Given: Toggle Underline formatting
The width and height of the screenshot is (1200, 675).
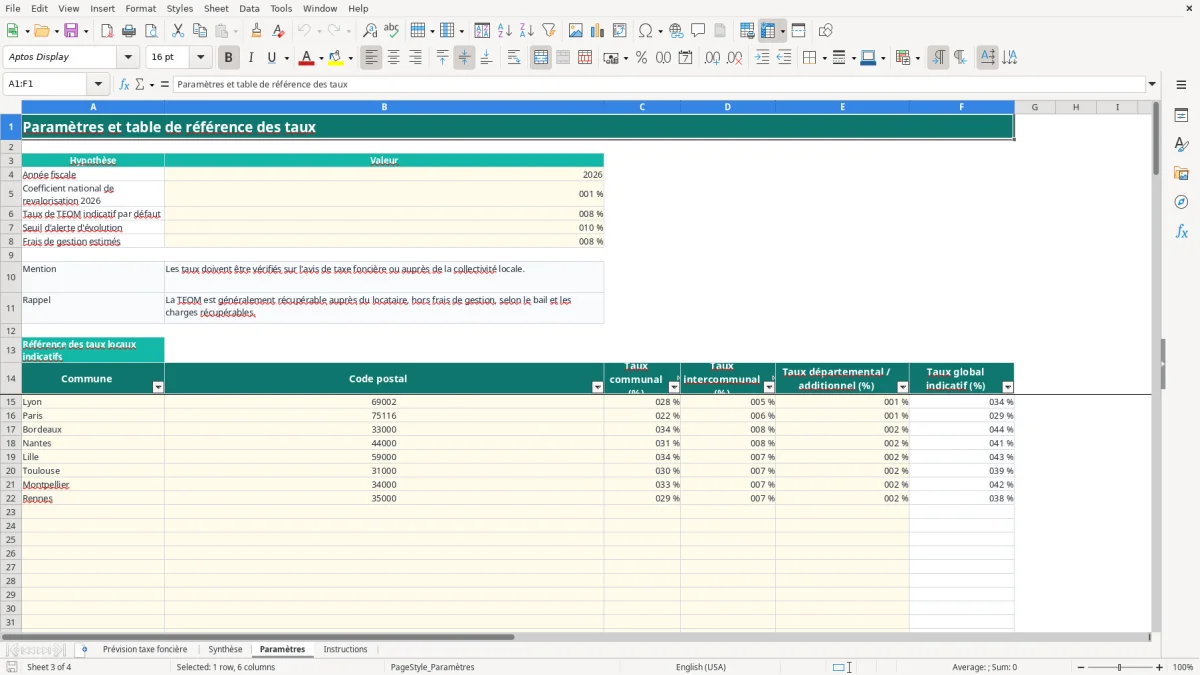Looking at the screenshot, I should [271, 58].
